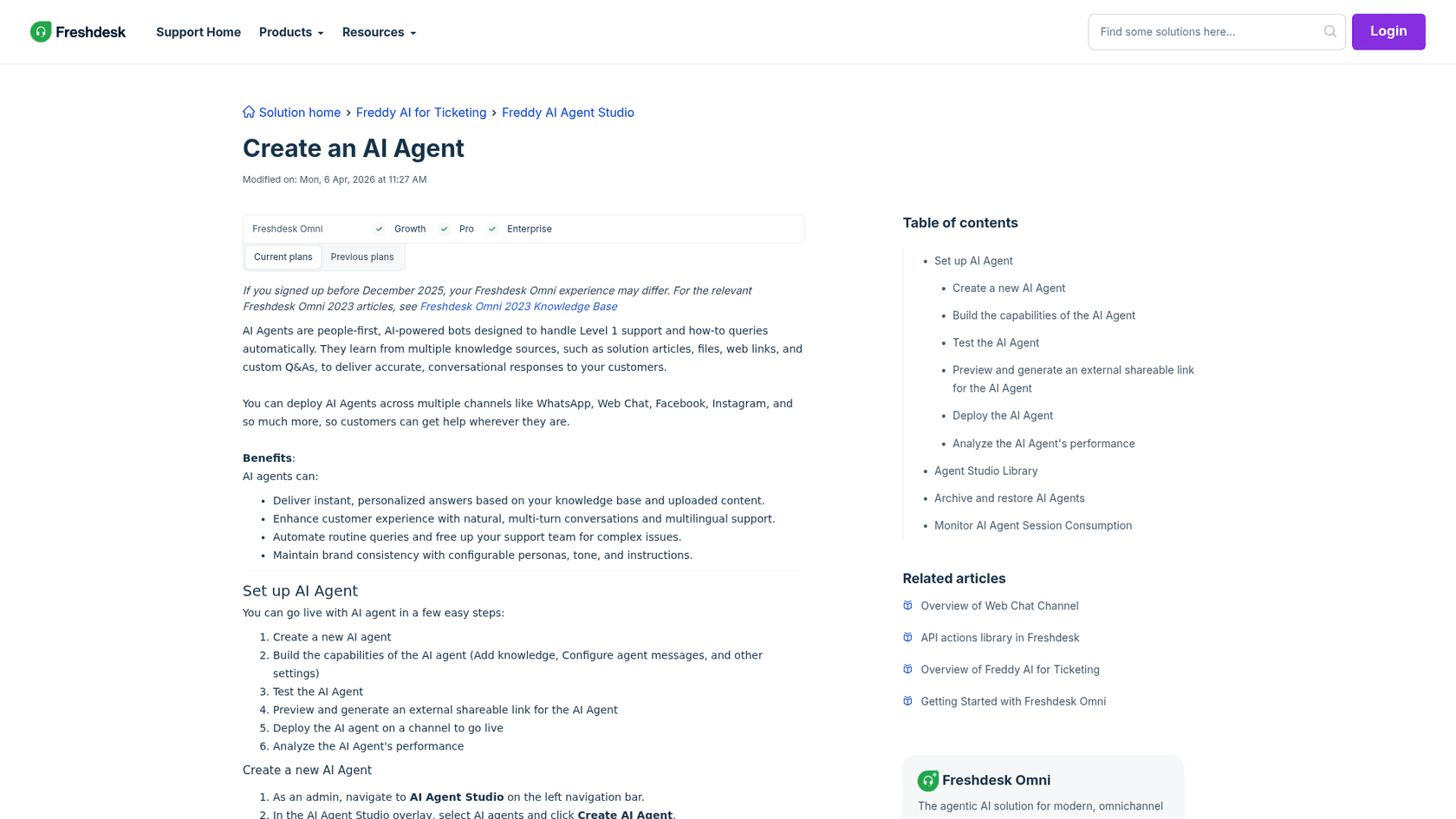Open Solution home breadcrumb link
Viewport: 1456px width, 819px height.
299,113
